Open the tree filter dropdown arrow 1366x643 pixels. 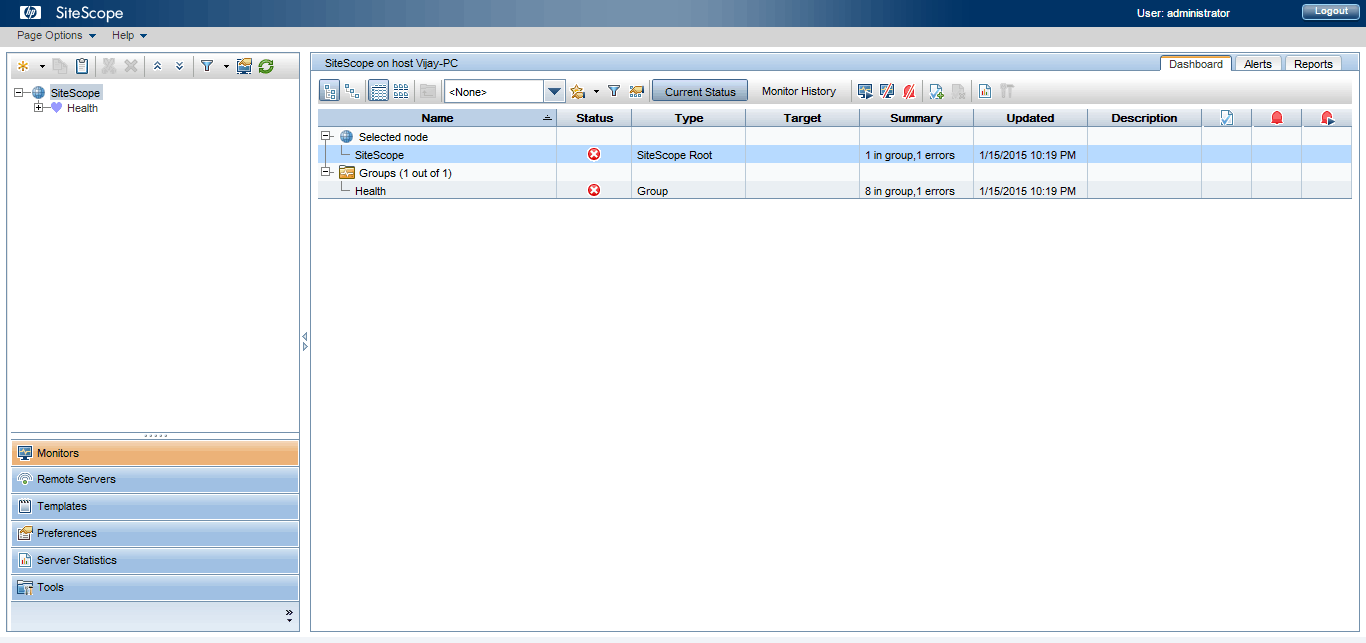click(226, 67)
